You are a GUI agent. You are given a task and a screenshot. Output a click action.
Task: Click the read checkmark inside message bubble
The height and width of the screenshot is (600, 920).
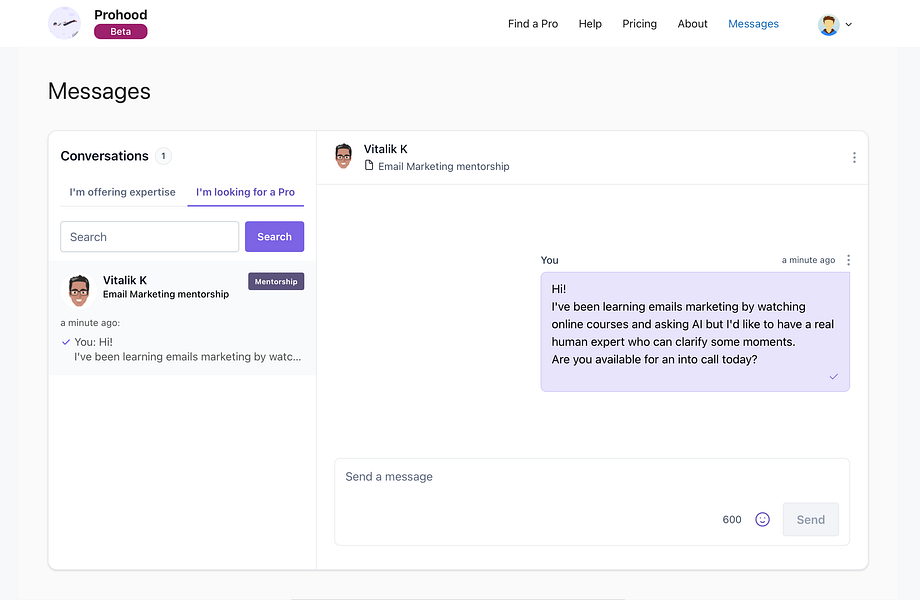834,377
